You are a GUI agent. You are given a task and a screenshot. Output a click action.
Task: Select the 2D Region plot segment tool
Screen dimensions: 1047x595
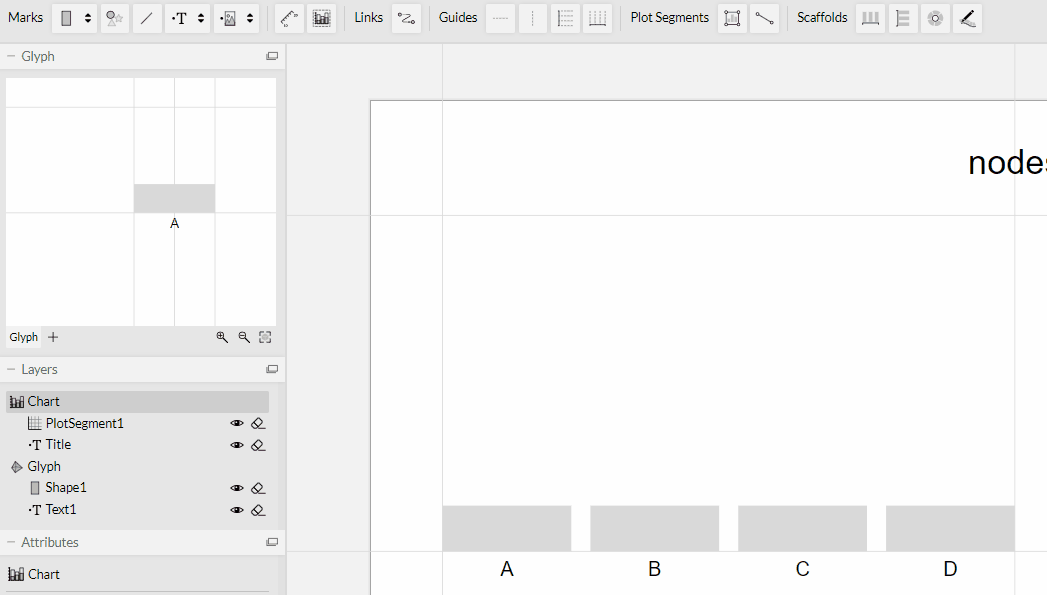731,18
